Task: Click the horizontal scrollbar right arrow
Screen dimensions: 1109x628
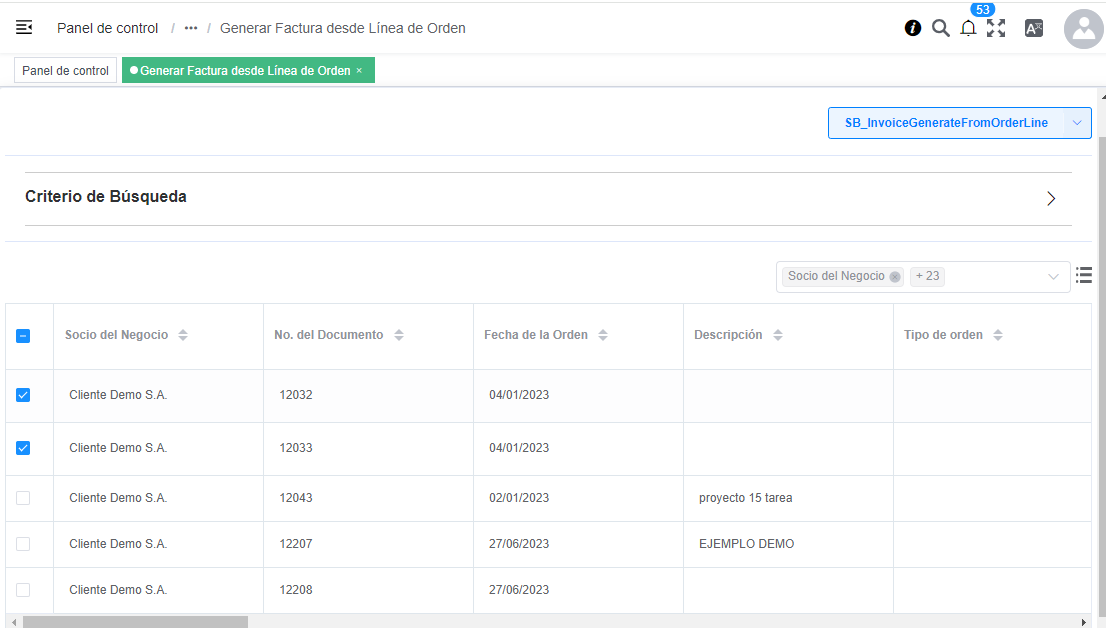Action: pos(1084,622)
